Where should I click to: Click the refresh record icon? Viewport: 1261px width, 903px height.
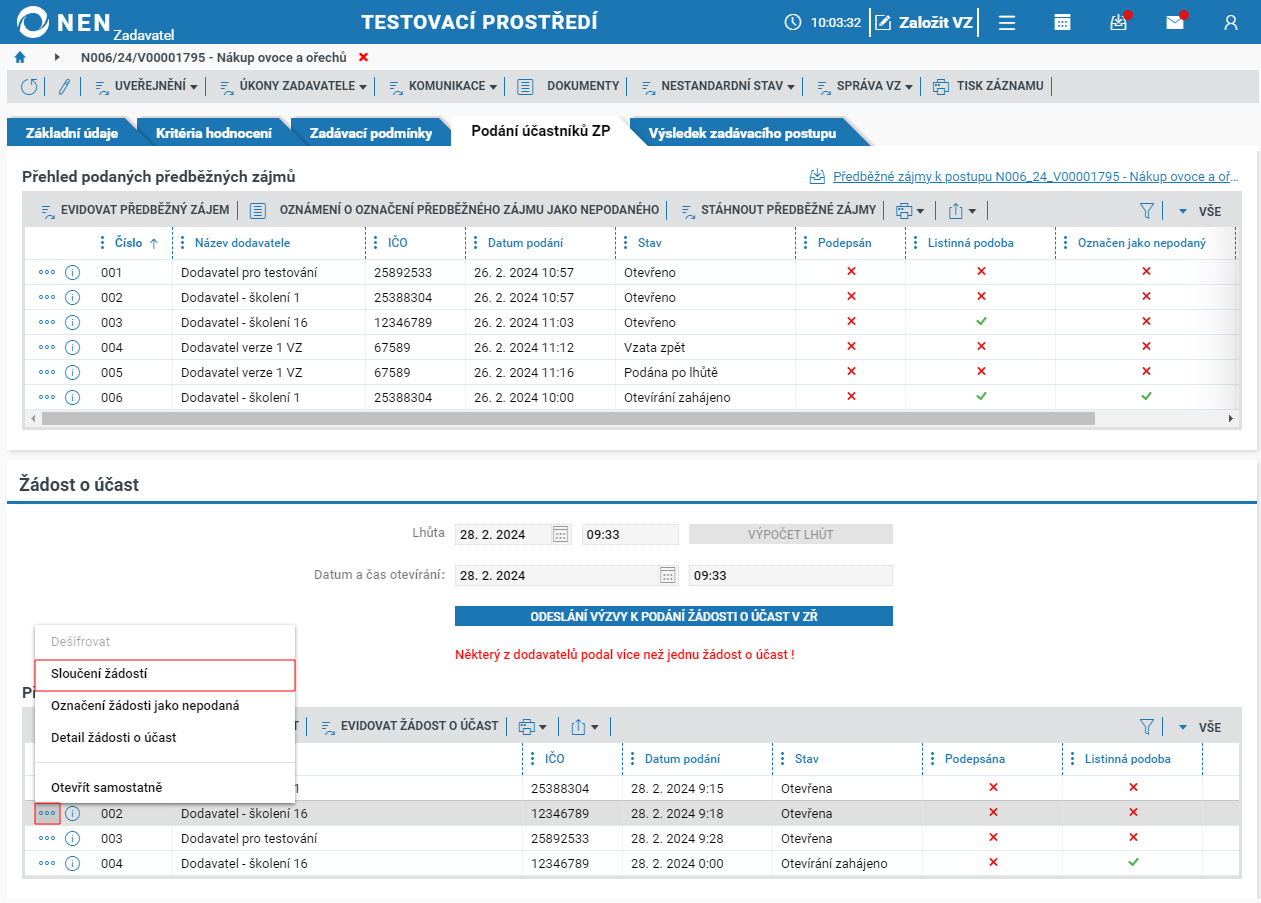pos(29,86)
